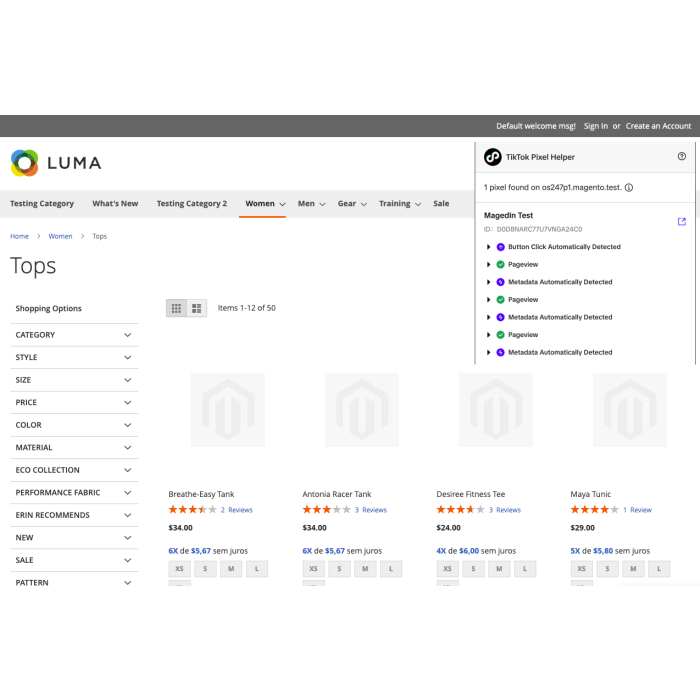Switch to grid view mode

pos(176,308)
